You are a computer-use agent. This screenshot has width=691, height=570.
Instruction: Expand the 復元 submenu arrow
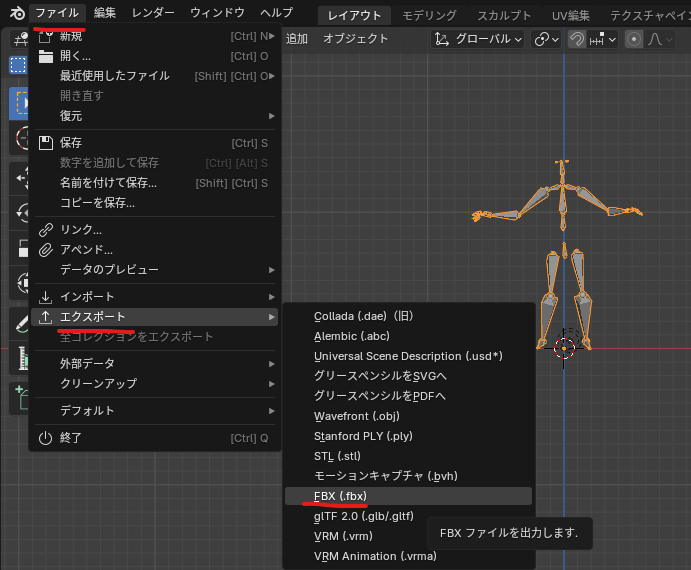click(271, 116)
